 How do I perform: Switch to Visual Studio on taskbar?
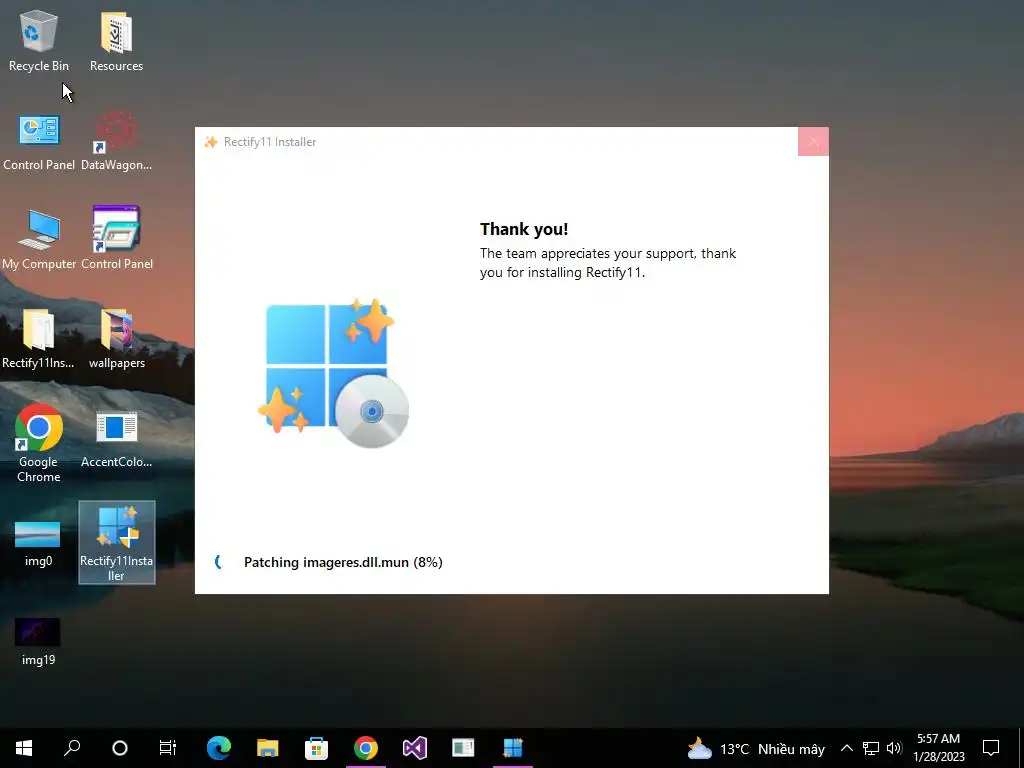415,748
